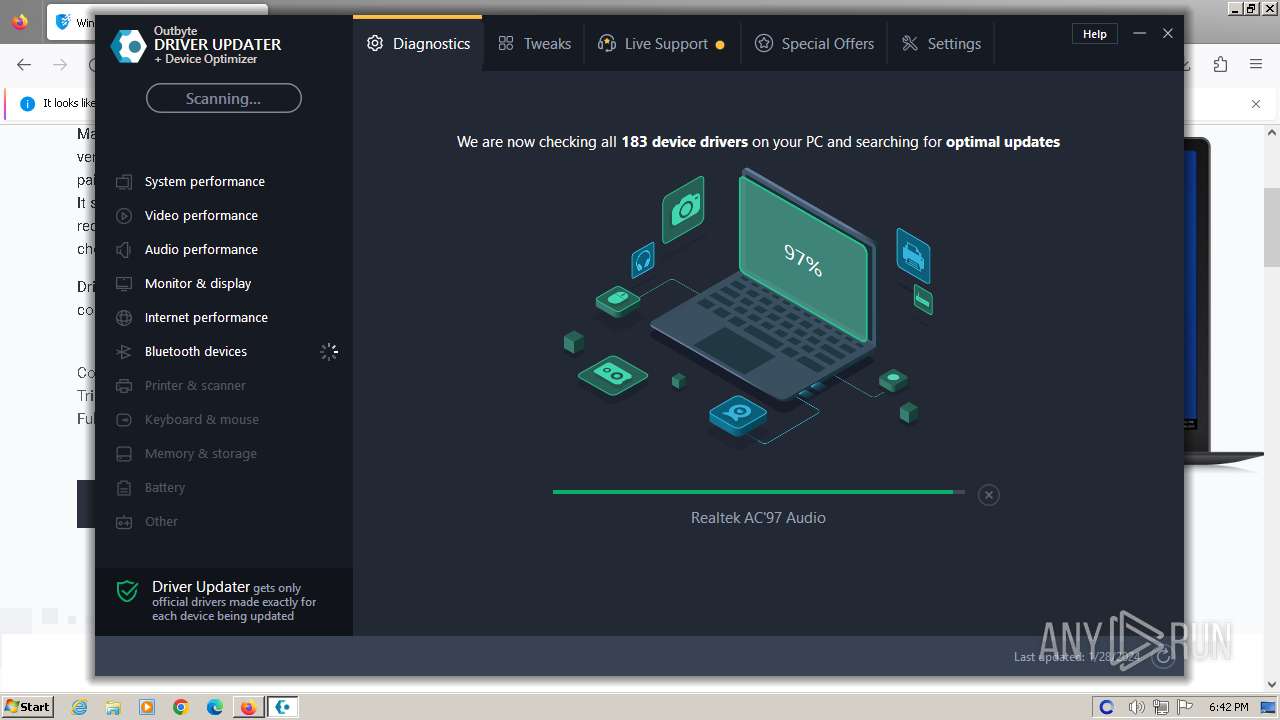Select Audio performance category
This screenshot has width=1280, height=720.
pos(201,250)
